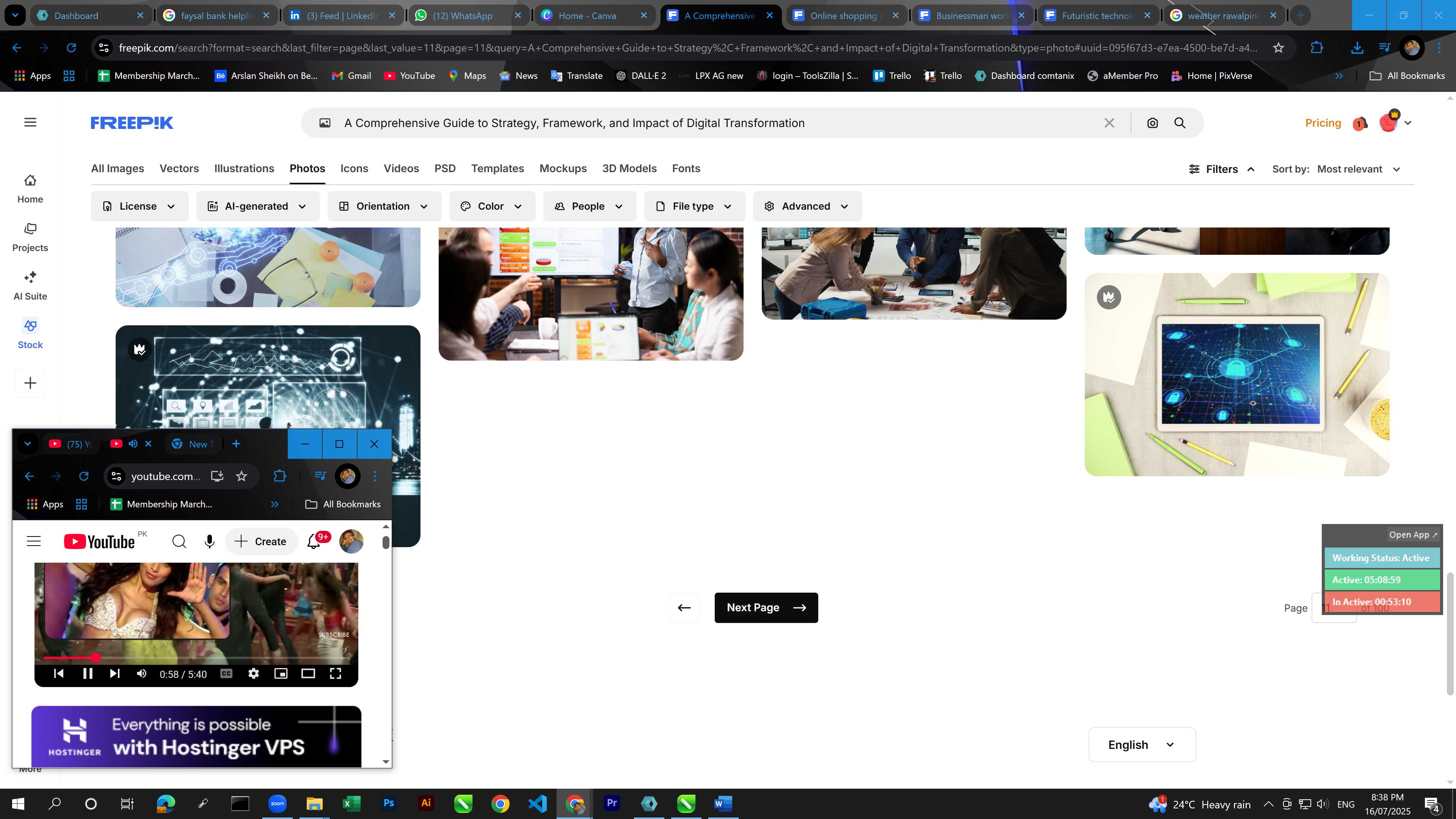The height and width of the screenshot is (819, 1456).
Task: Open the Color filter dropdown
Action: pos(492,206)
